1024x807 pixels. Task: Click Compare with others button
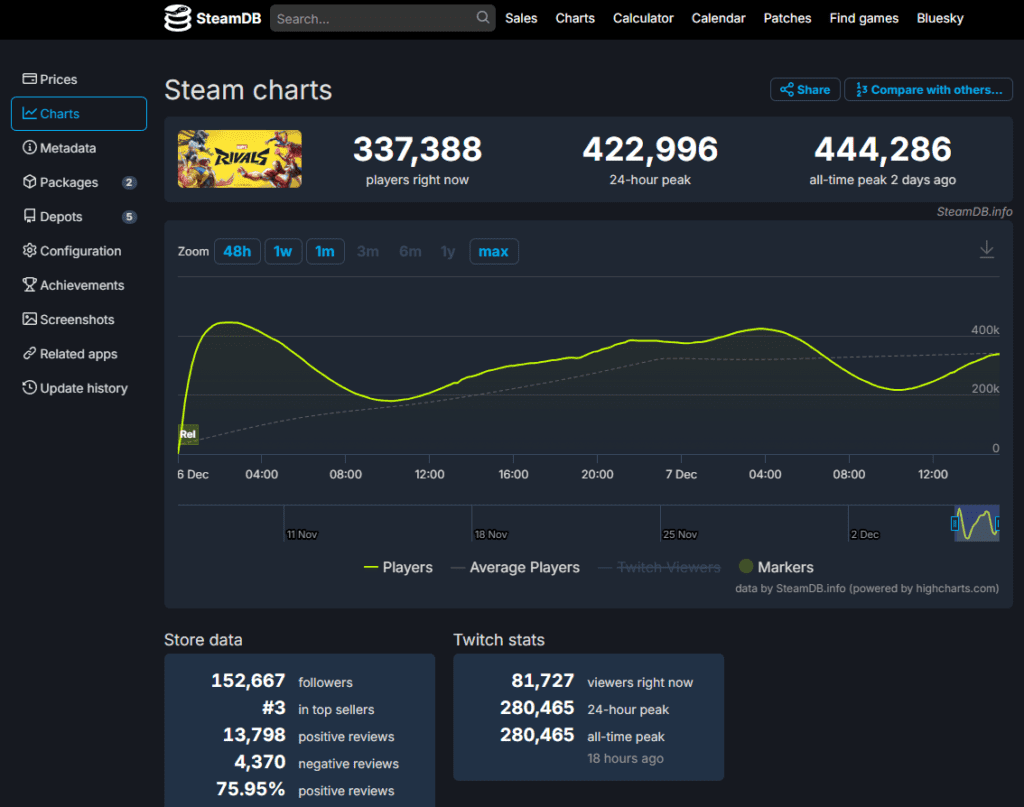[x=928, y=89]
